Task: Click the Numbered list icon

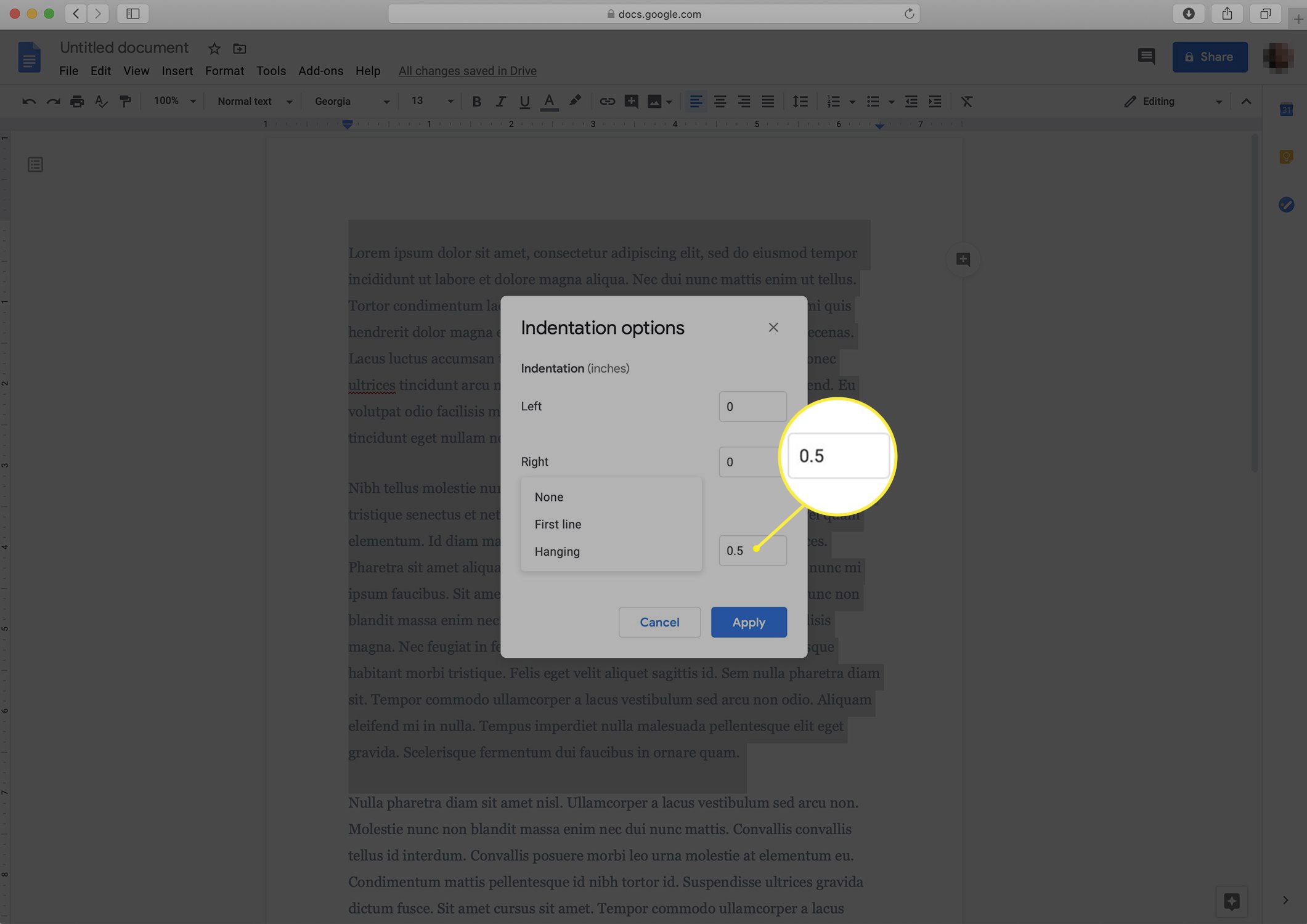Action: coord(833,102)
